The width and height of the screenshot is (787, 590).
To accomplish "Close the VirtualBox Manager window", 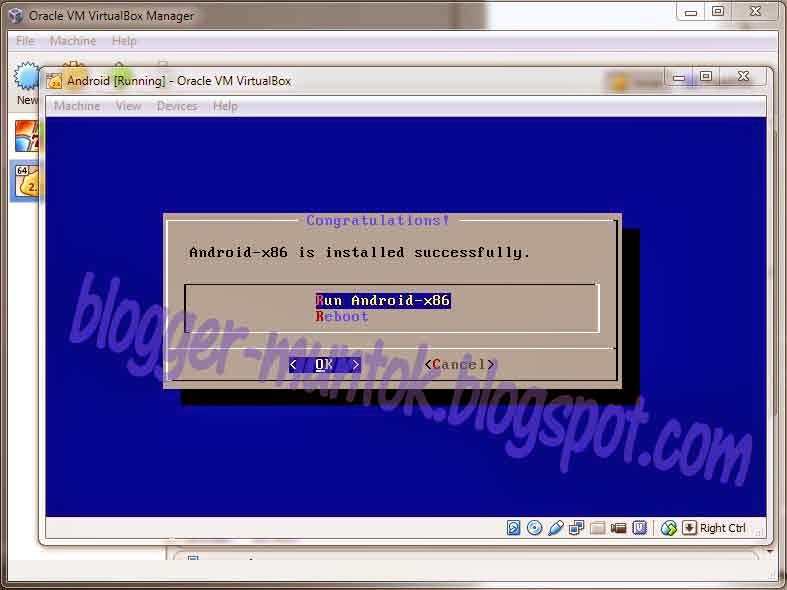I will pyautogui.click(x=755, y=12).
